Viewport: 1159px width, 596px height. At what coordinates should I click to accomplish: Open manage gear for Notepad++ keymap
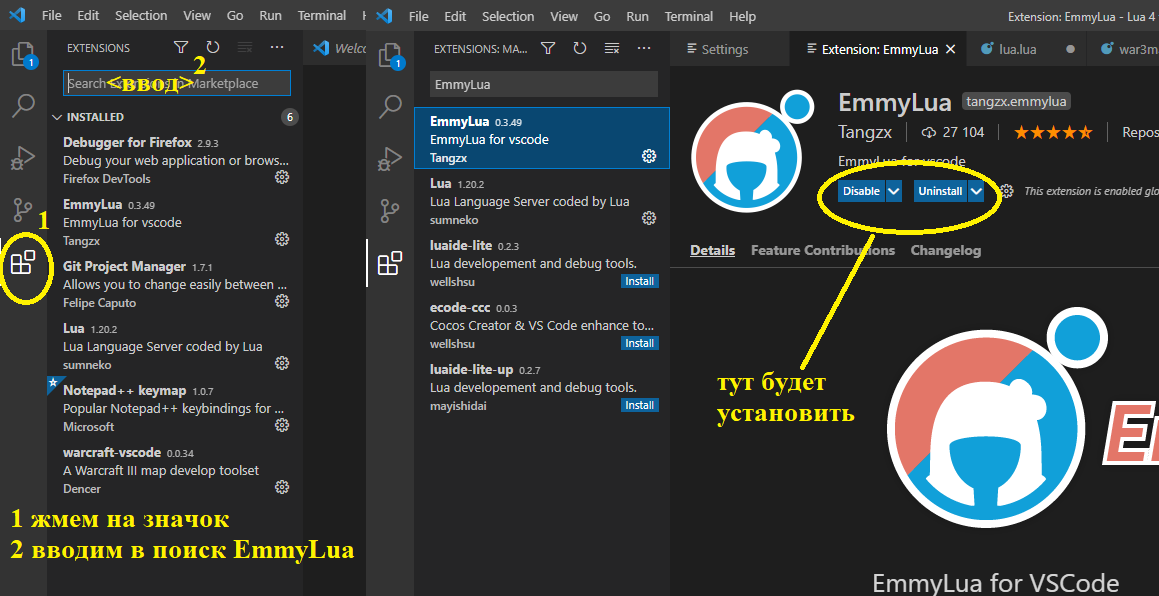pyautogui.click(x=282, y=425)
